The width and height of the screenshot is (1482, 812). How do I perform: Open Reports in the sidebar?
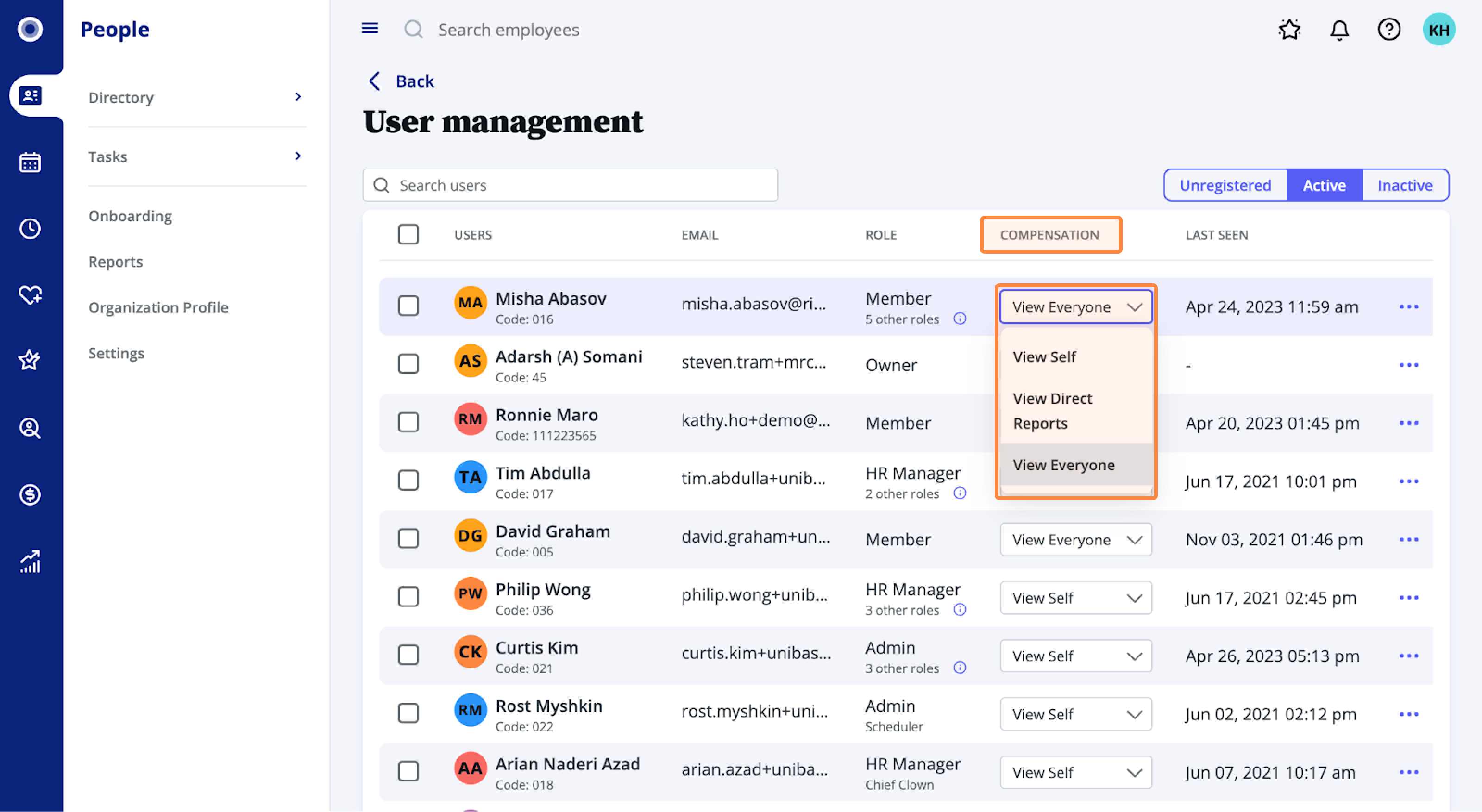click(x=115, y=262)
